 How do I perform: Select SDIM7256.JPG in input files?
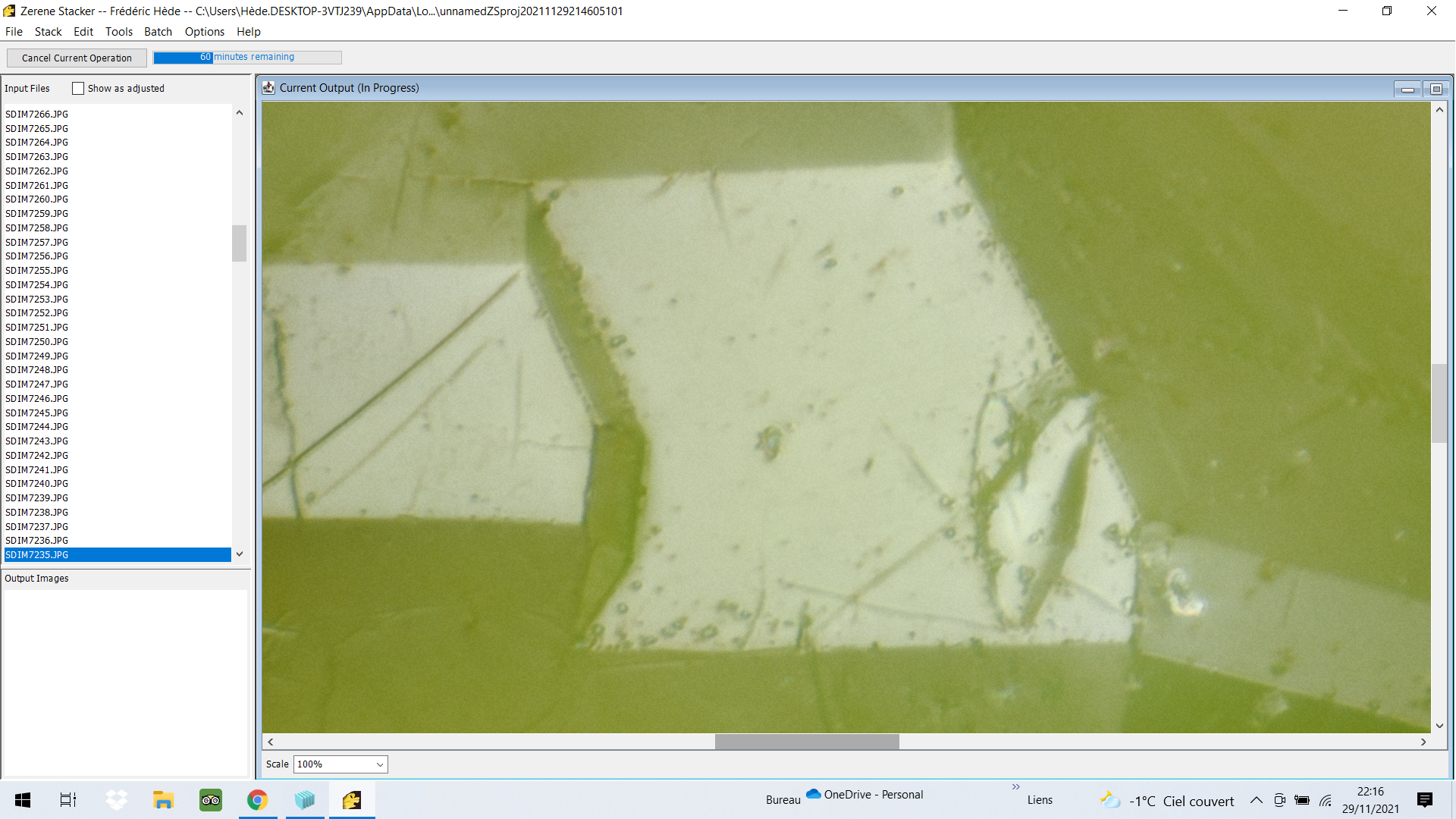click(118, 256)
